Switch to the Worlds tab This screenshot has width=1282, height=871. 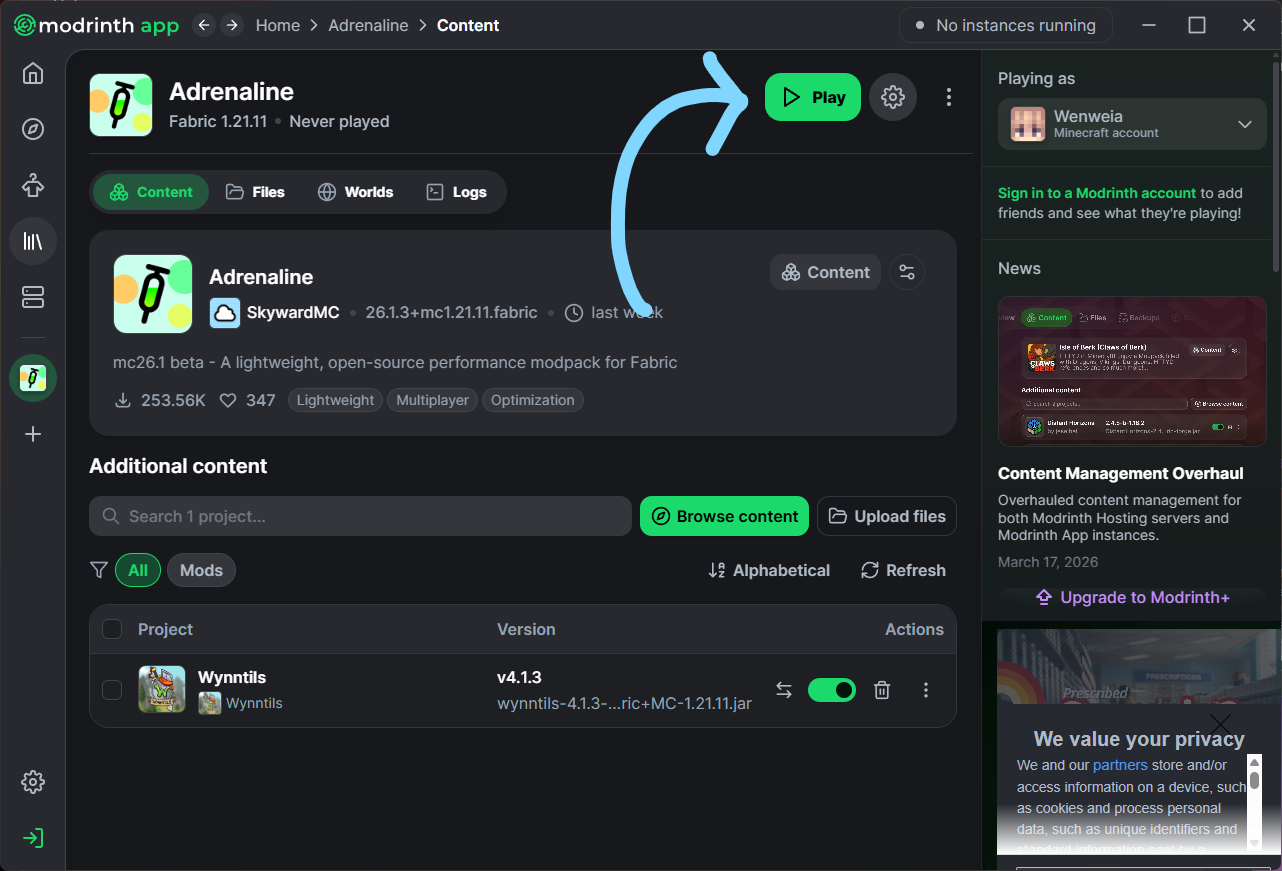[x=355, y=192]
